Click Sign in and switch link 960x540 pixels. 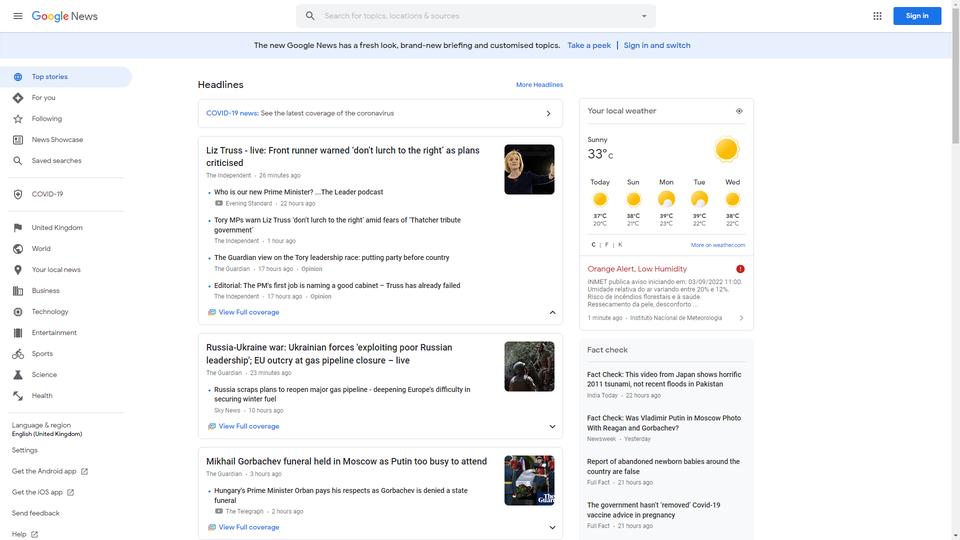click(657, 45)
